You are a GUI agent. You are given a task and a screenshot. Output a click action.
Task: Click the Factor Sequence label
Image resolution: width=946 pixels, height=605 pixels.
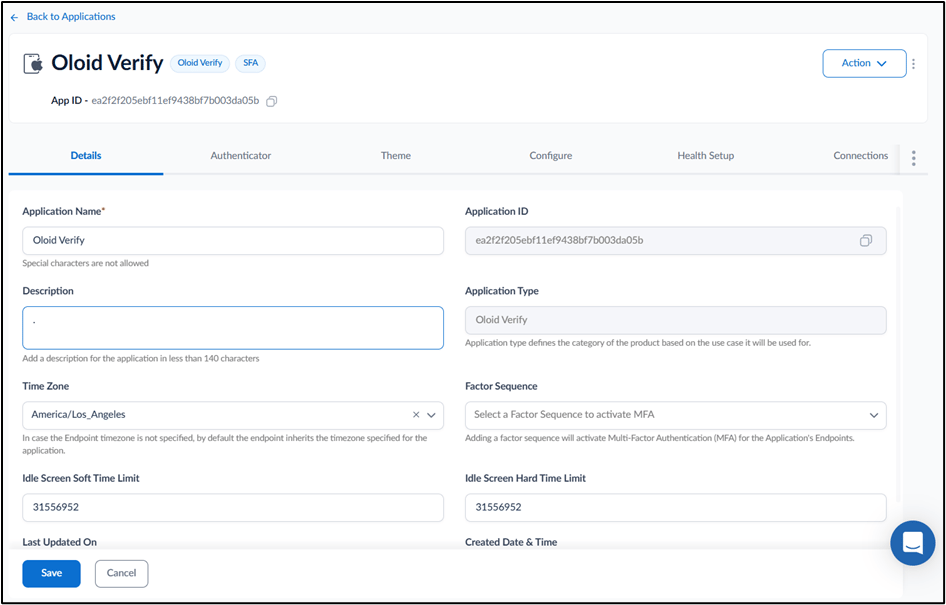[x=501, y=386]
